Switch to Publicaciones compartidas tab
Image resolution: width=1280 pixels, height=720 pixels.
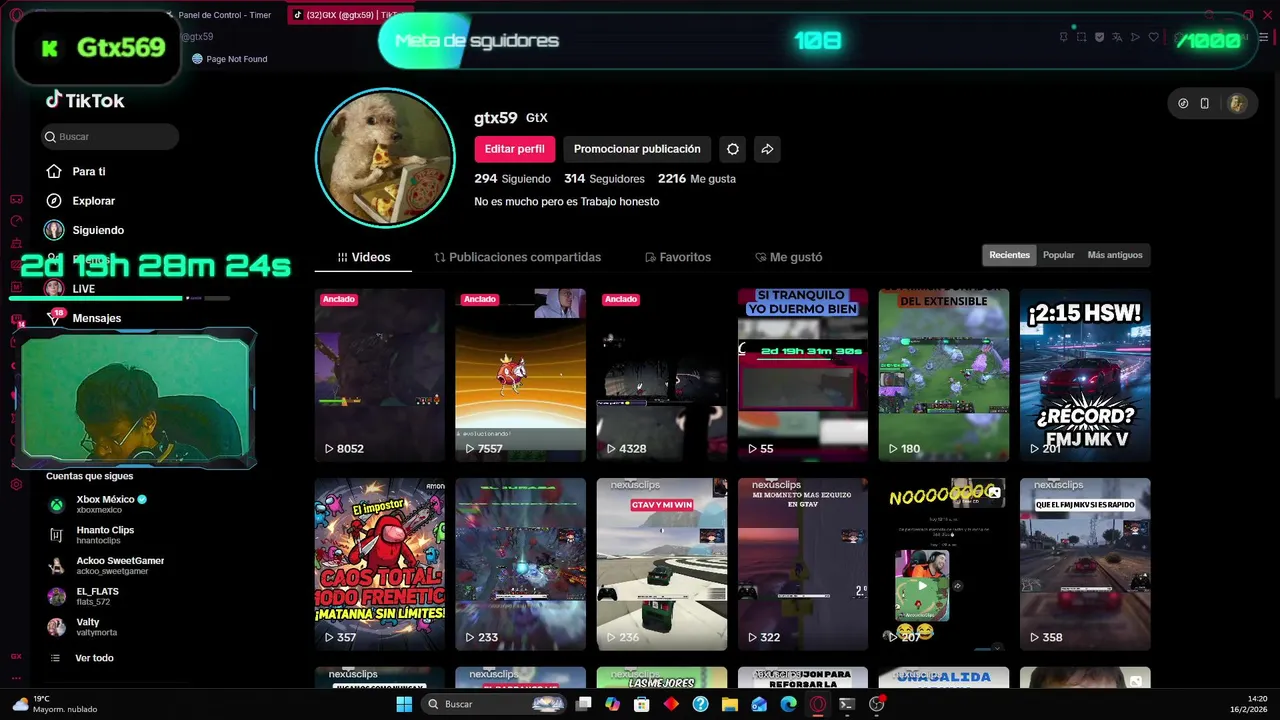pyautogui.click(x=517, y=257)
